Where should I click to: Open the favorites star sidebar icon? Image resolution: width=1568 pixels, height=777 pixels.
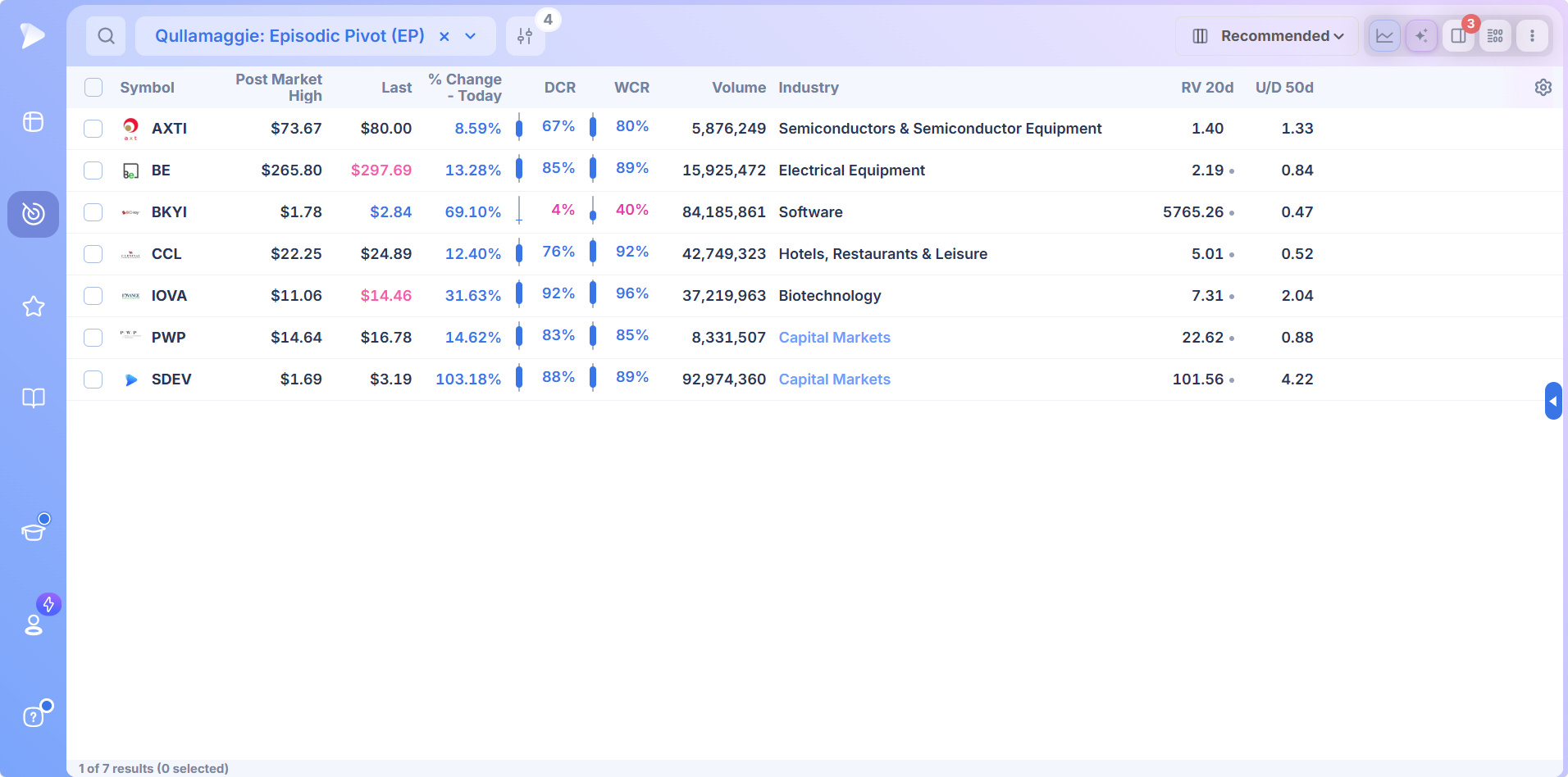tap(33, 307)
